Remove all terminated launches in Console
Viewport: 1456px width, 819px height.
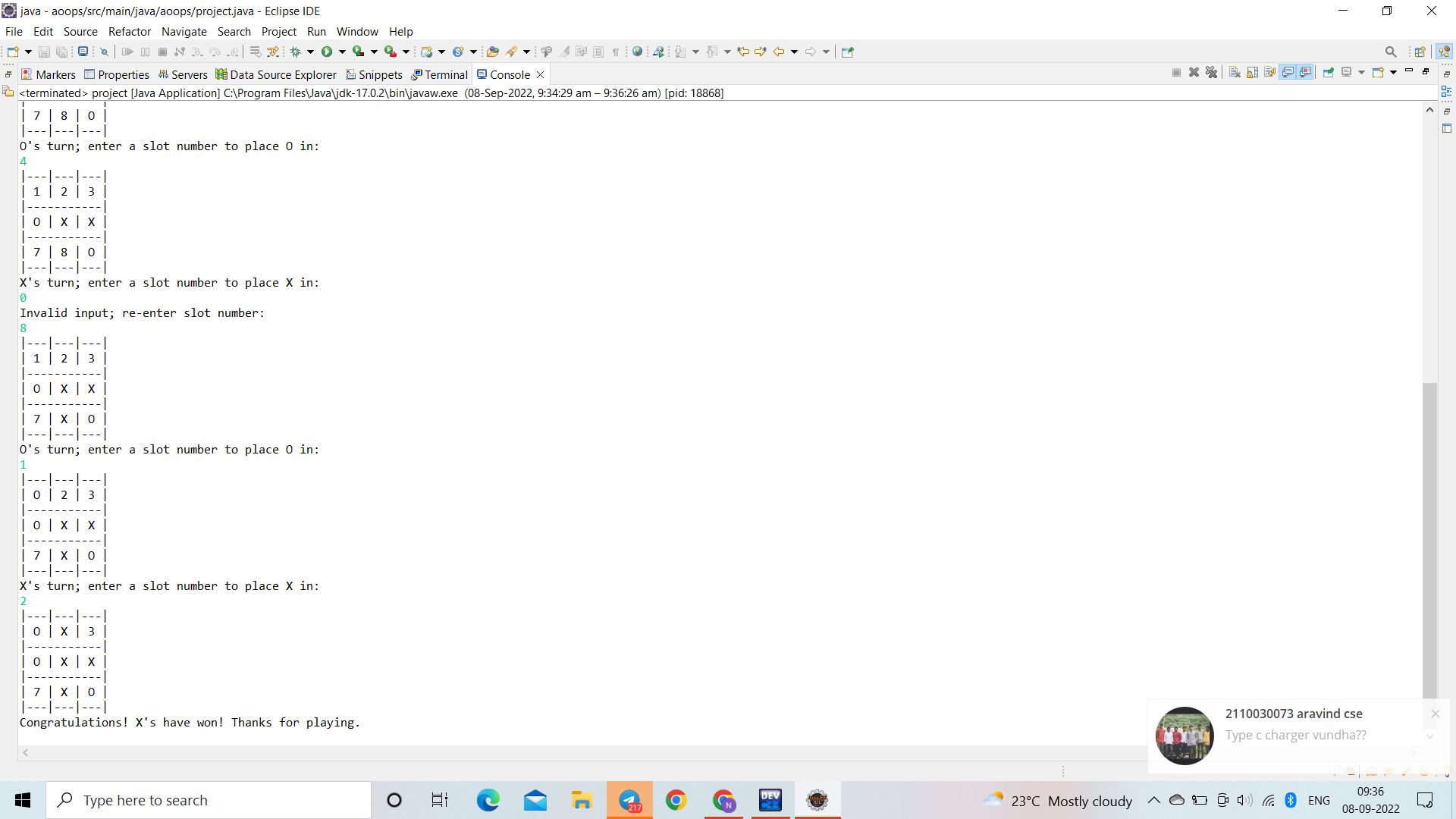pyautogui.click(x=1211, y=72)
